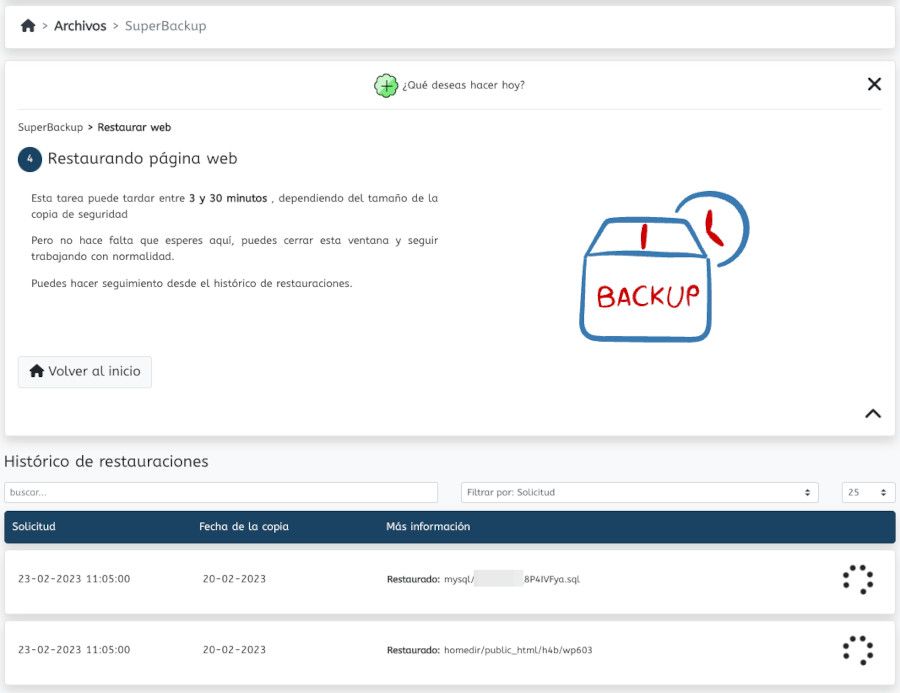Click 23-02-2023 11:05:00 in mysql row
Viewport: 900px width, 693px height.
coord(74,579)
